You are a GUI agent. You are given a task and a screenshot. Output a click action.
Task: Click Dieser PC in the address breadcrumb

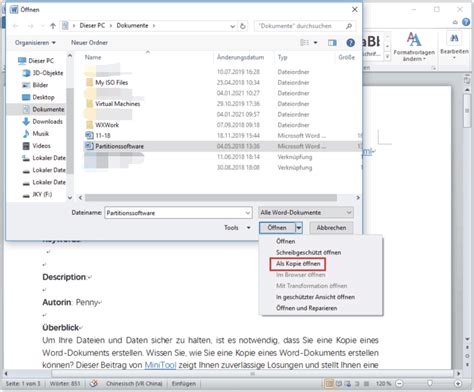[x=92, y=26]
